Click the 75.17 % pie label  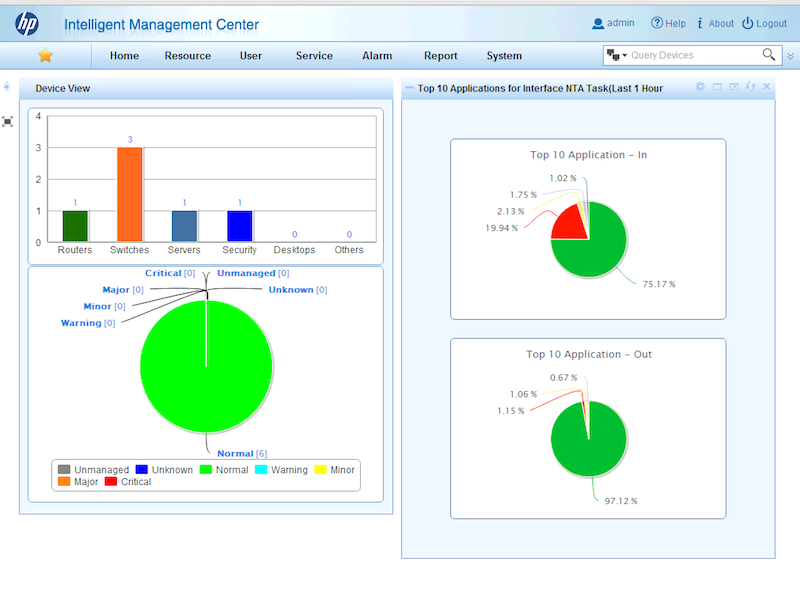click(659, 284)
